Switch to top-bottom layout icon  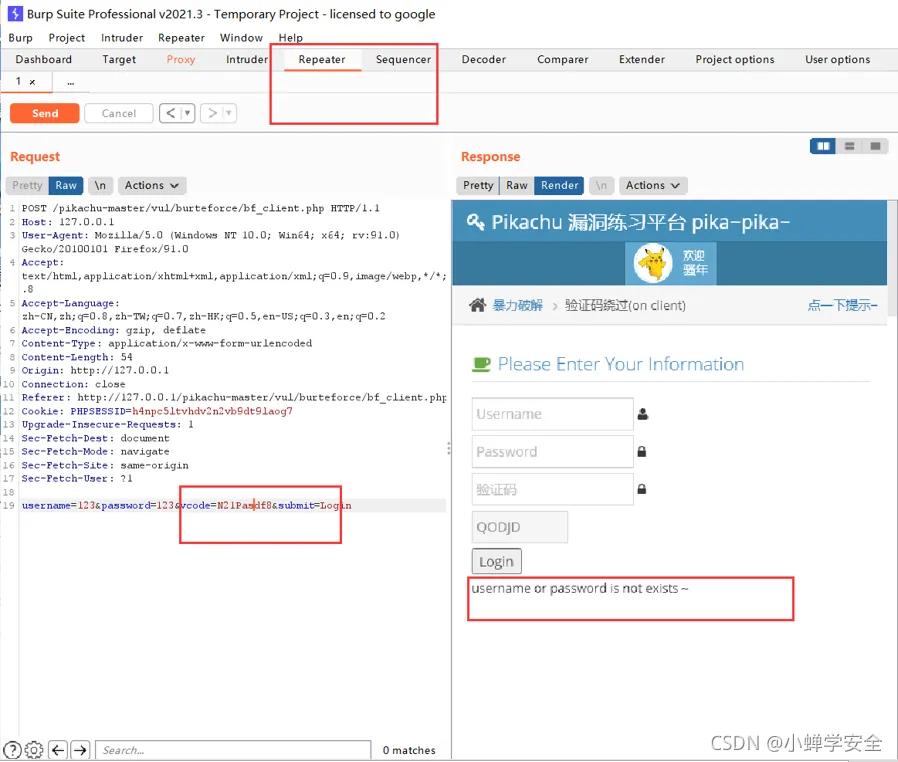pyautogui.click(x=849, y=146)
